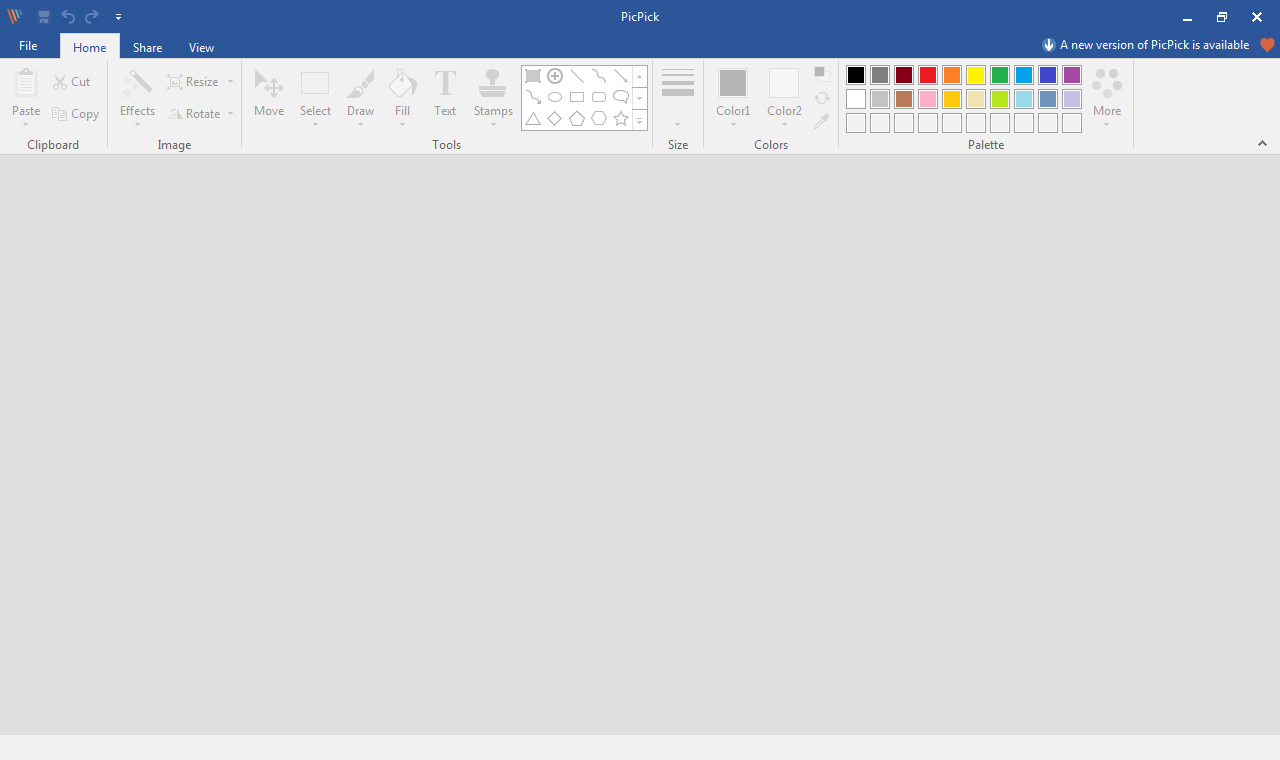This screenshot has width=1280, height=760.
Task: Choose the curved arrow shape
Action: 533,97
